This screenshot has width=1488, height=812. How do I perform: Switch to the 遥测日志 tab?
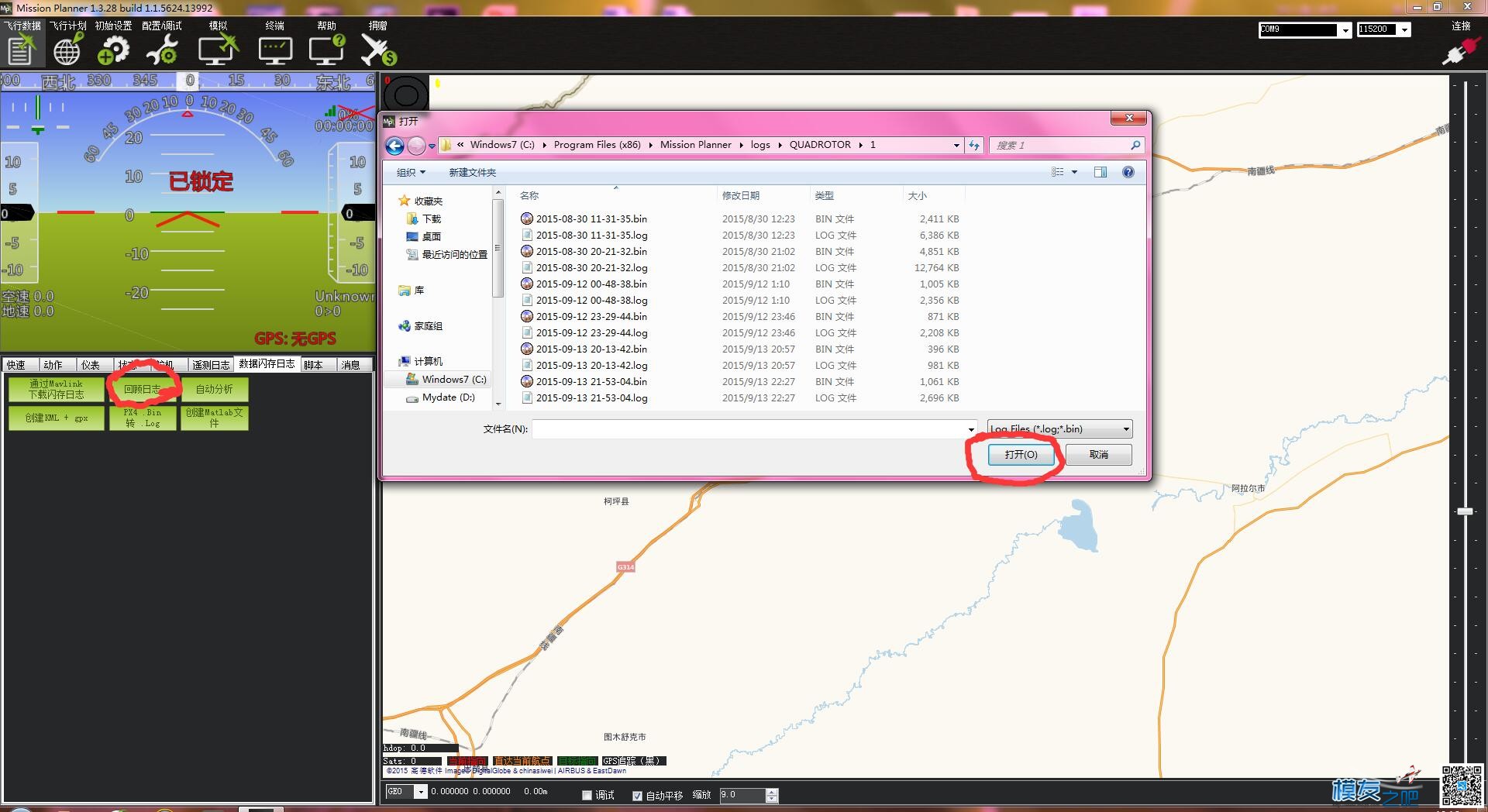point(211,365)
